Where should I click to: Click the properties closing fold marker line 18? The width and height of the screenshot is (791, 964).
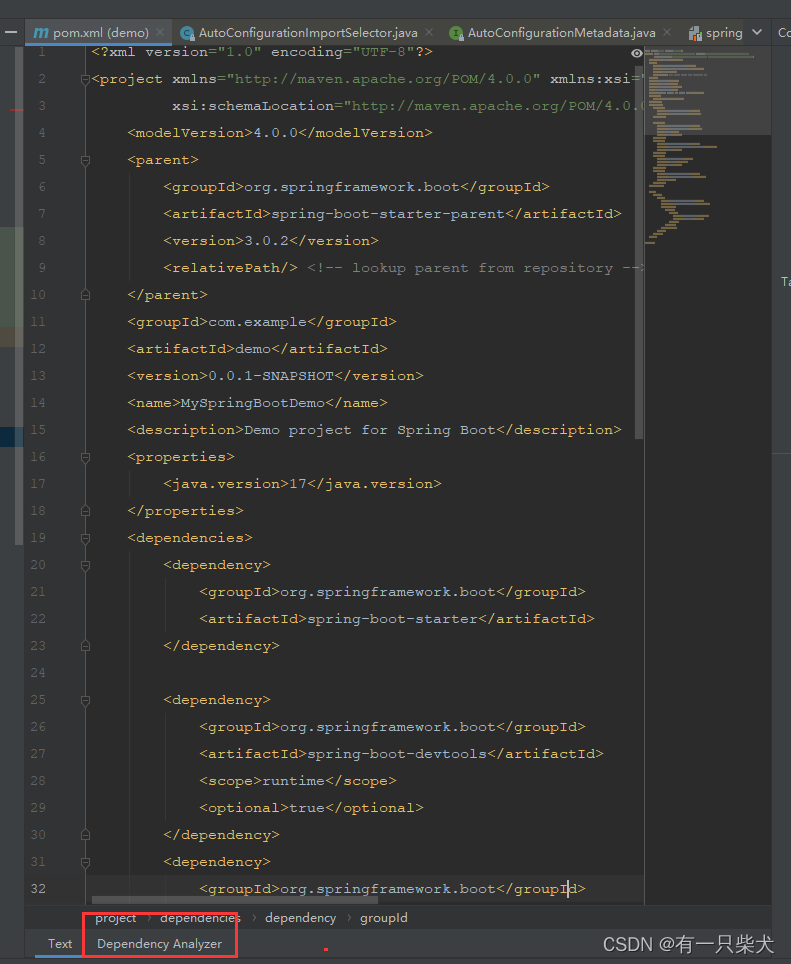(85, 511)
